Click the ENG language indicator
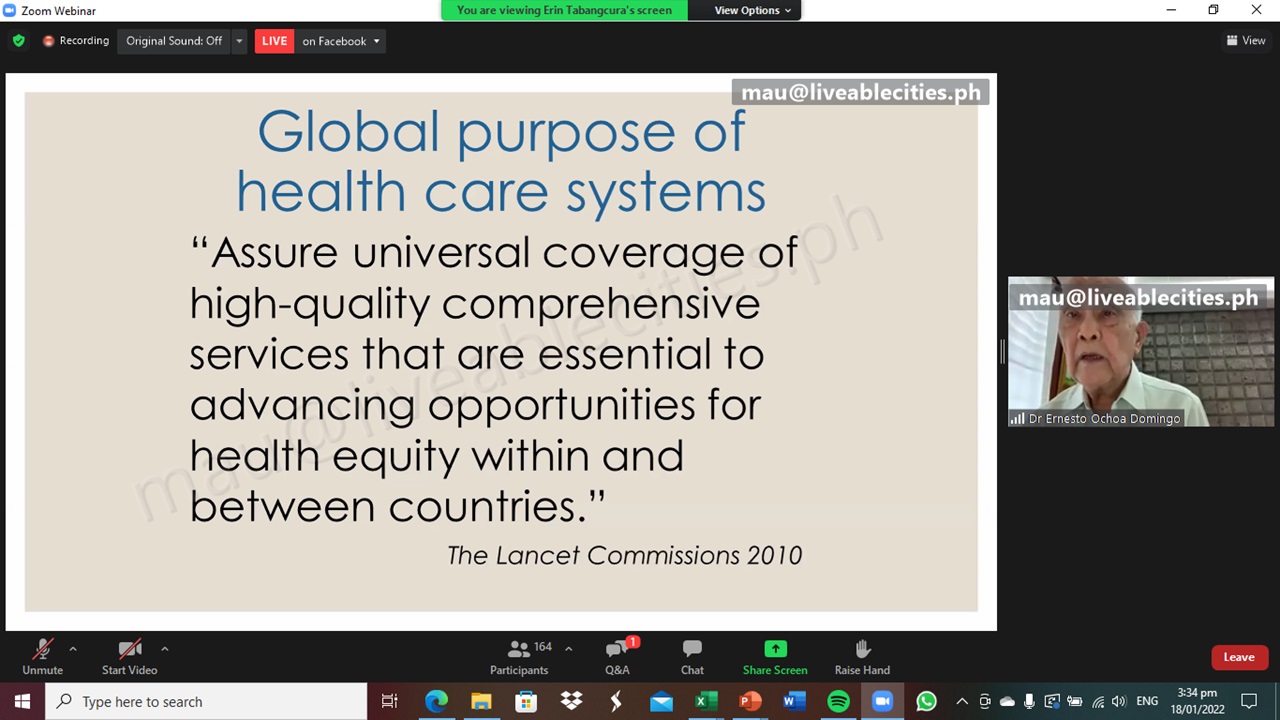The height and width of the screenshot is (720, 1280). [x=1147, y=701]
